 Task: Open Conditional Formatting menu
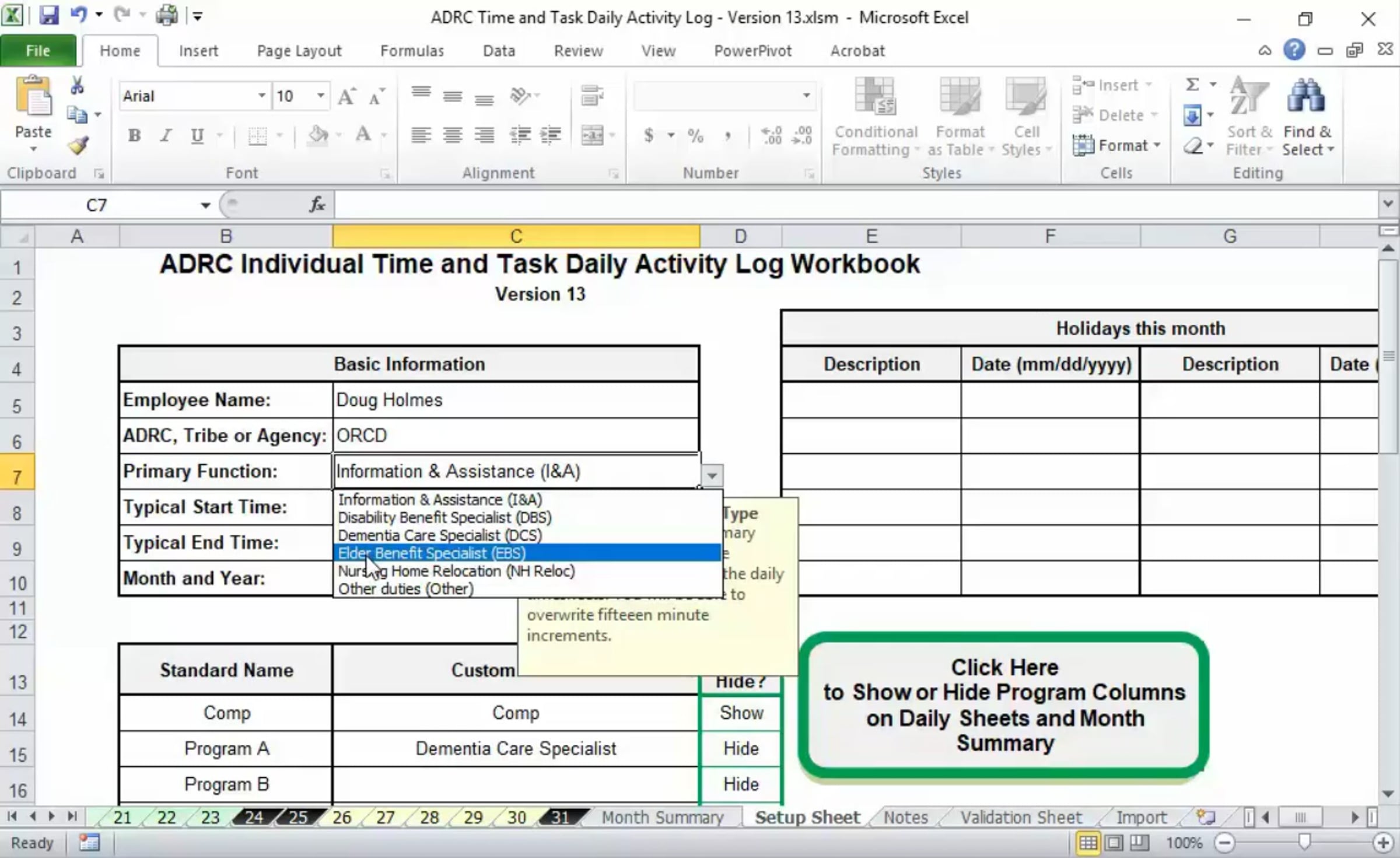tap(876, 117)
